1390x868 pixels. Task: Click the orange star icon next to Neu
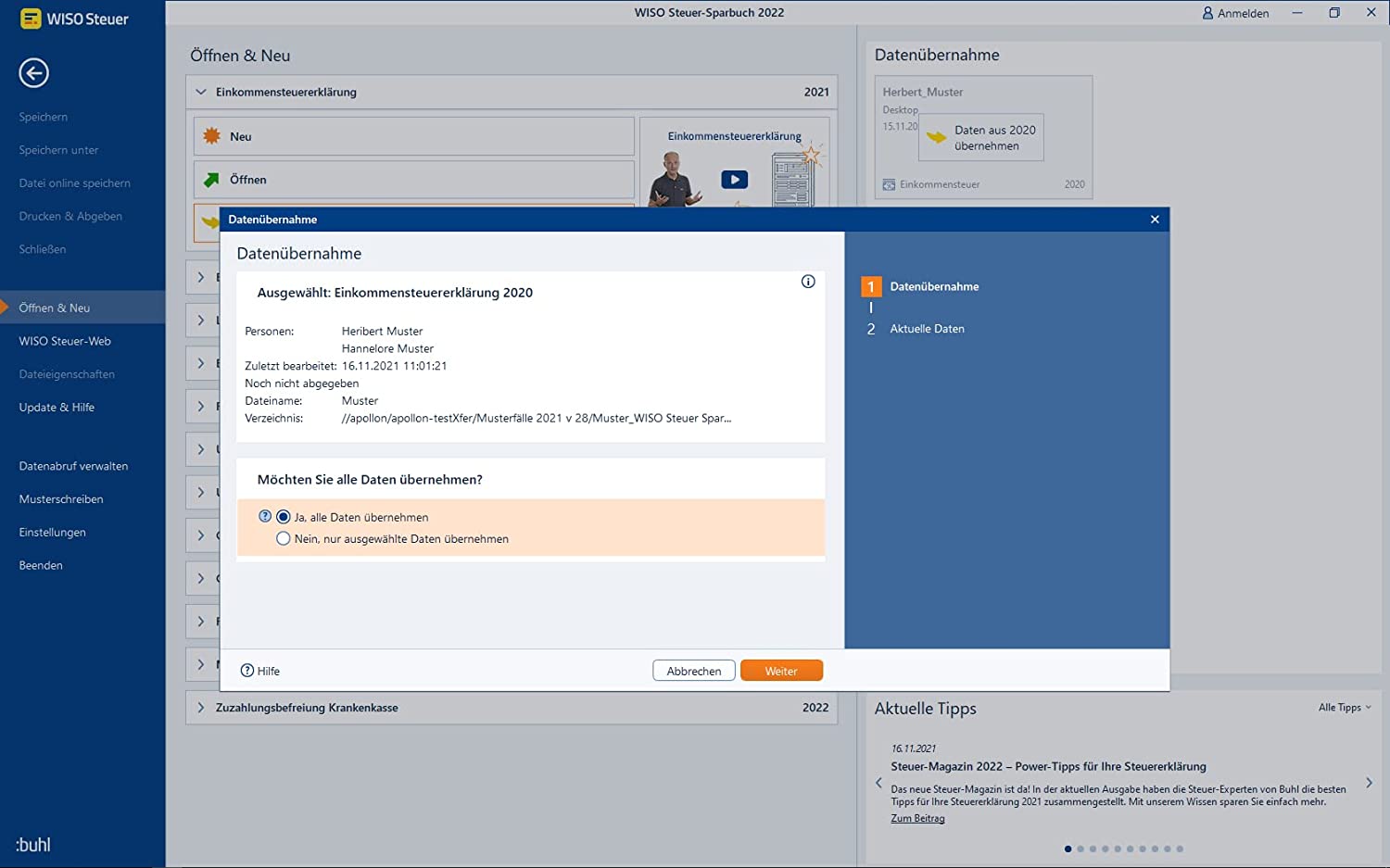click(x=212, y=136)
